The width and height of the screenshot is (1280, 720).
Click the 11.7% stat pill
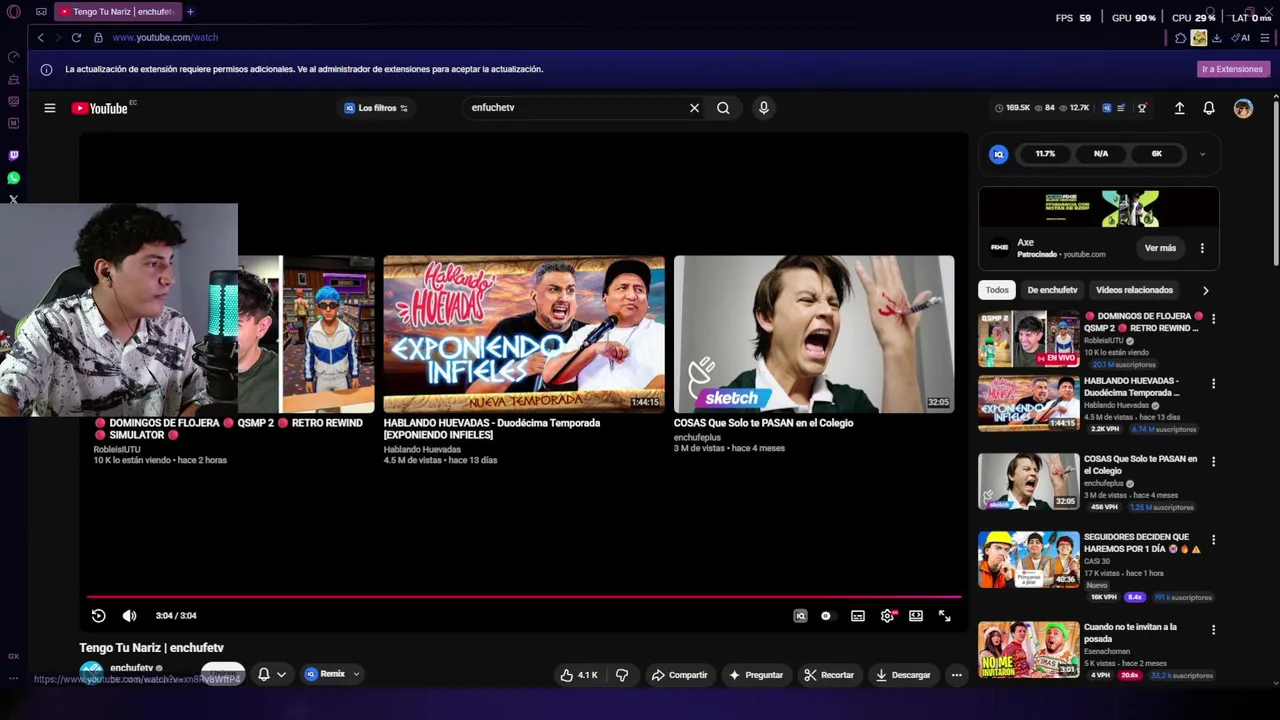[1045, 154]
